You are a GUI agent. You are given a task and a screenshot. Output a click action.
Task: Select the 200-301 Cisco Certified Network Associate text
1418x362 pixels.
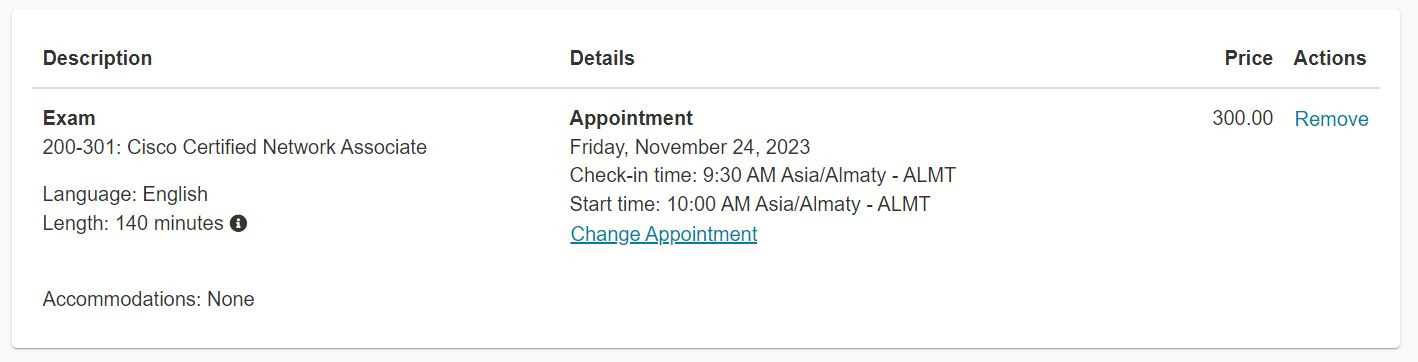tap(235, 147)
